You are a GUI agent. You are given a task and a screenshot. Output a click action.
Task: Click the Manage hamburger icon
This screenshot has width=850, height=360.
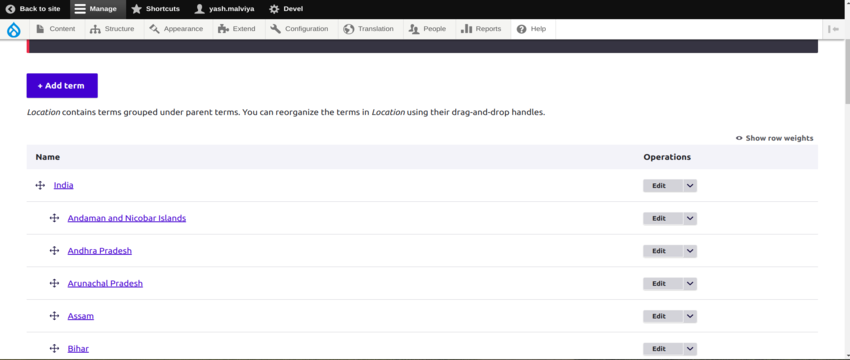point(80,9)
